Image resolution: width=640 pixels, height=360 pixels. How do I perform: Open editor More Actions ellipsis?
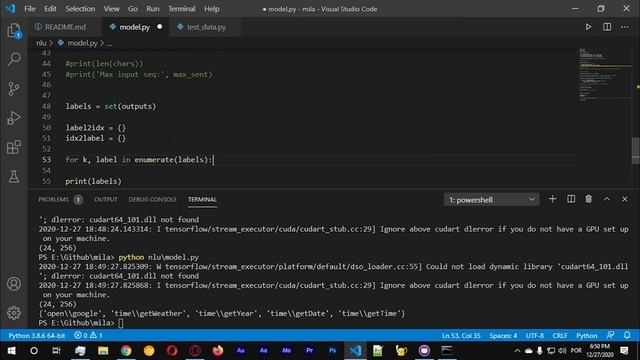coord(625,27)
